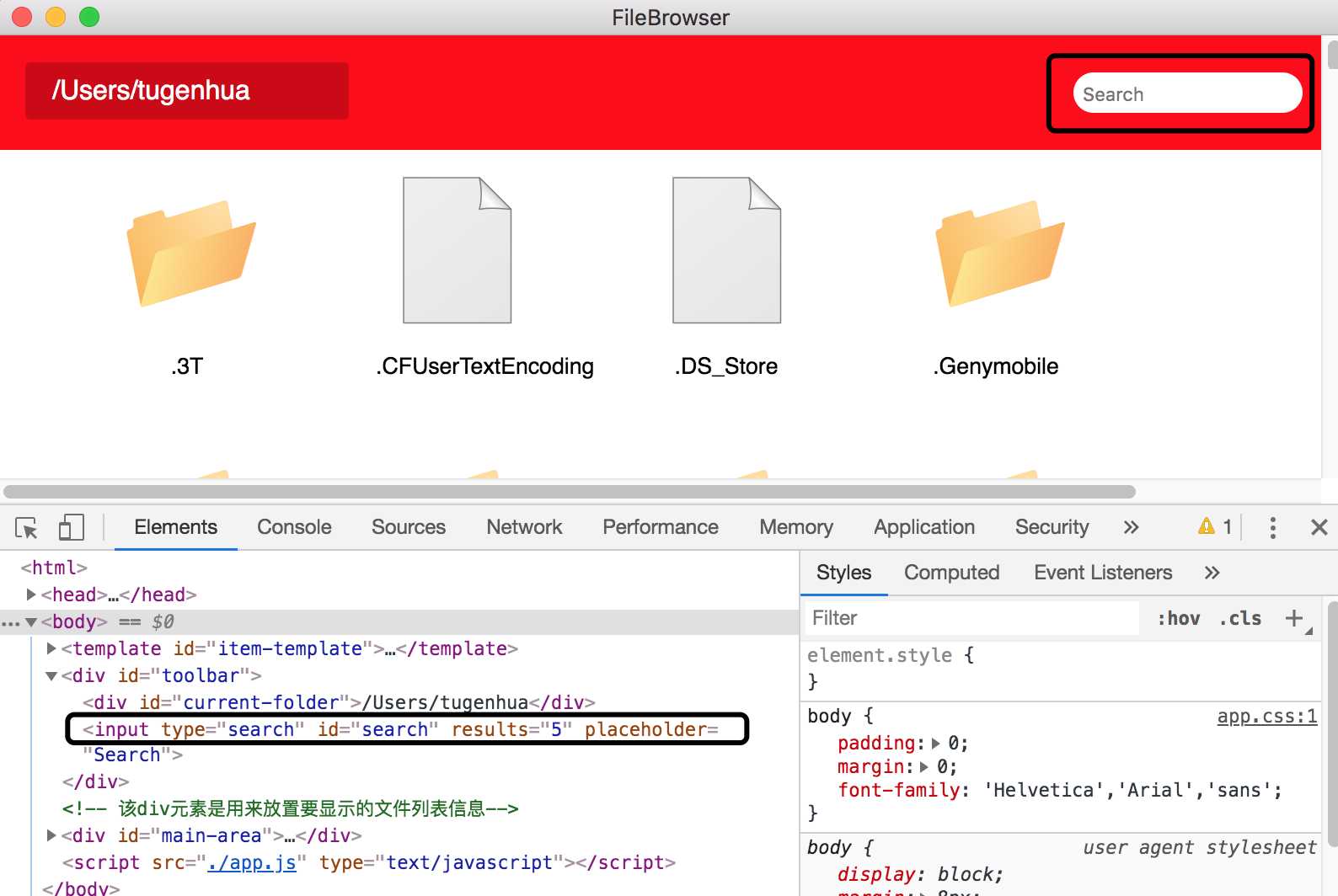
Task: Toggle the :hov element state panel
Action: pos(1179,618)
